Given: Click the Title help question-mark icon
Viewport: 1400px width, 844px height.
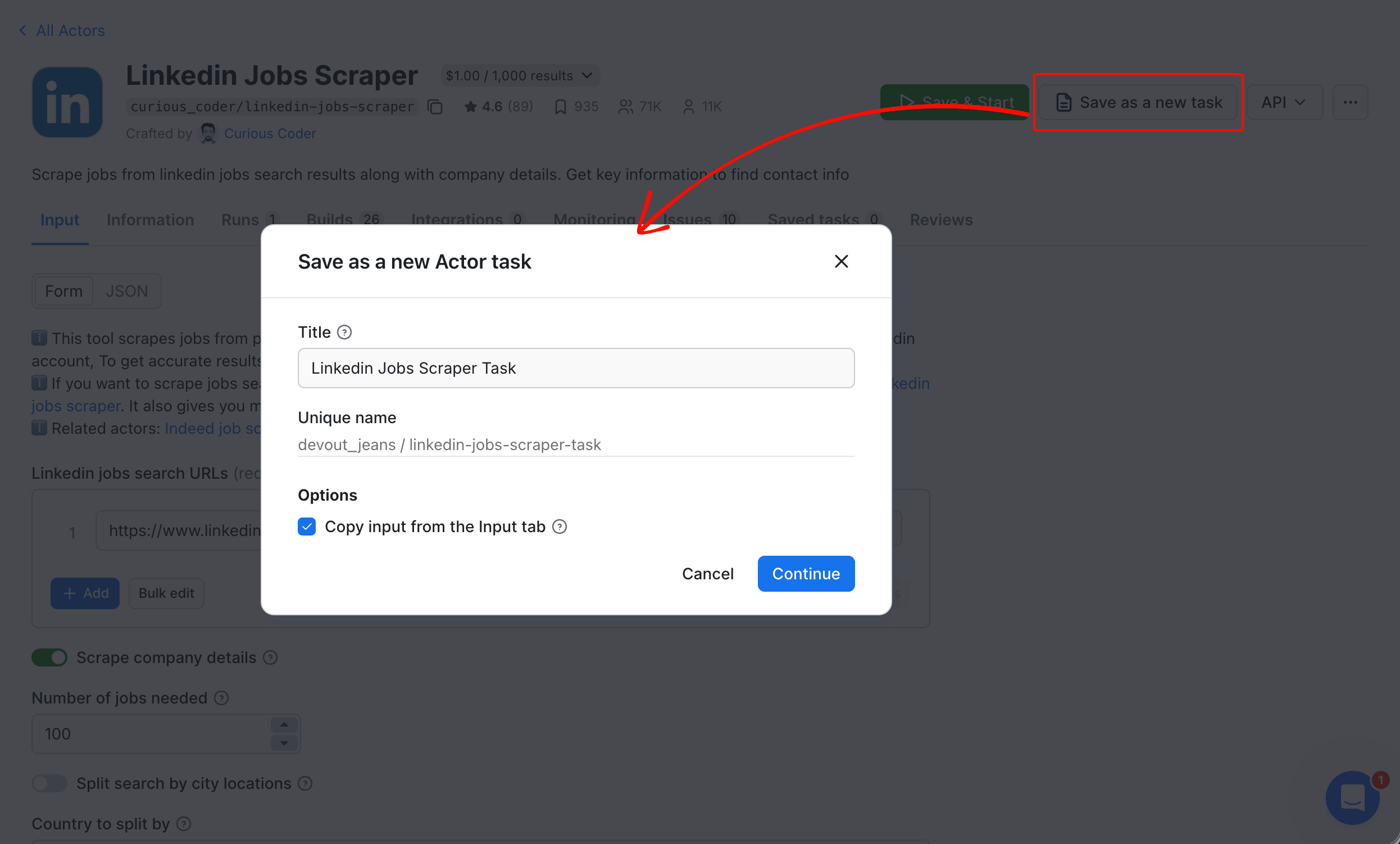Looking at the screenshot, I should click(x=344, y=332).
